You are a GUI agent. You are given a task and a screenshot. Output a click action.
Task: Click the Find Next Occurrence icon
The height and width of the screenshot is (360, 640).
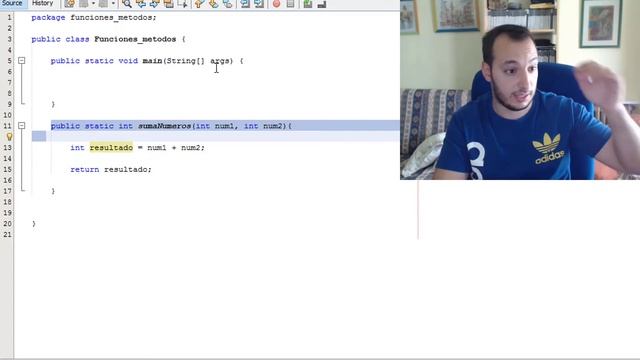[154, 4]
